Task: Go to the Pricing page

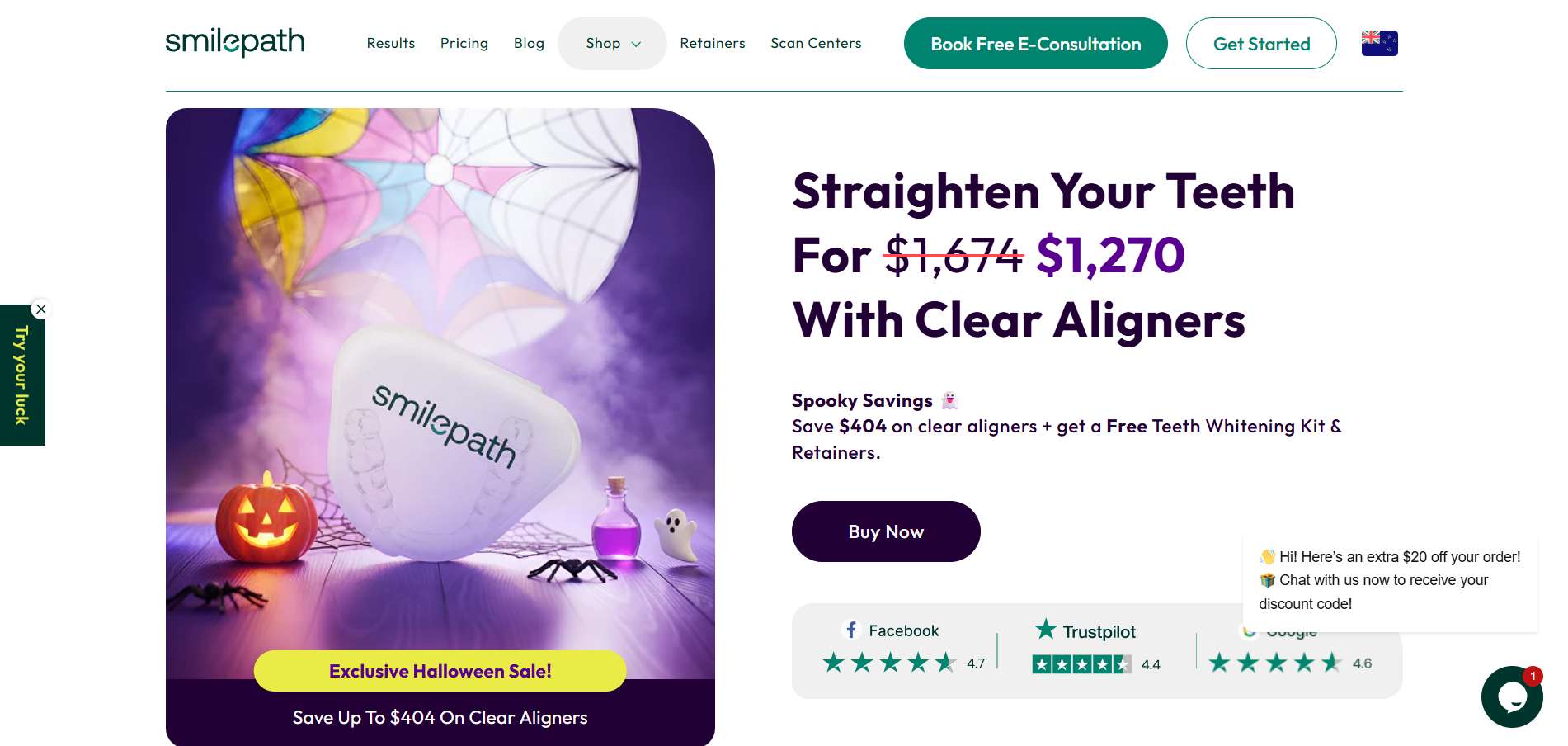Action: [464, 43]
